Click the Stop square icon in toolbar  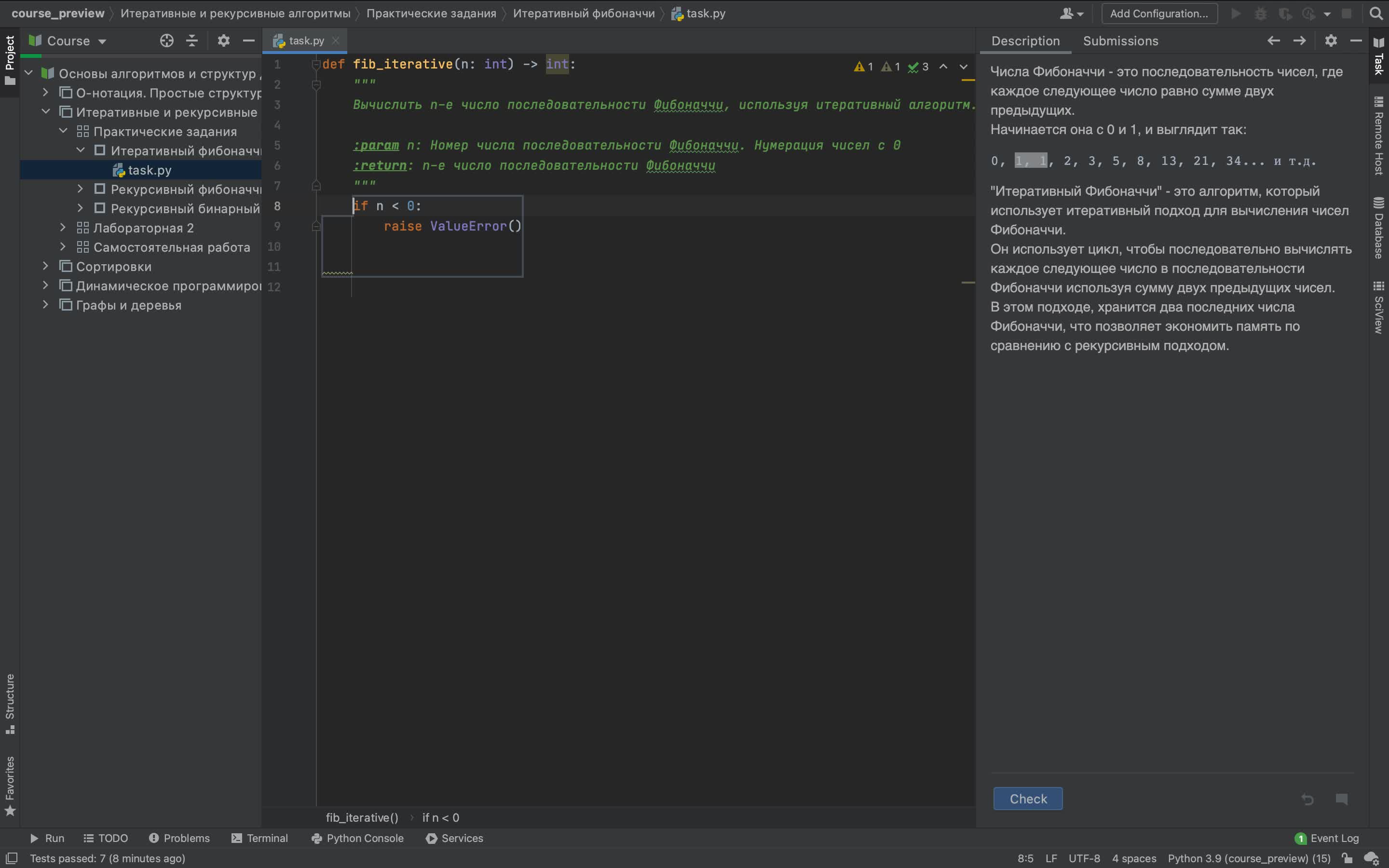pos(1347,13)
